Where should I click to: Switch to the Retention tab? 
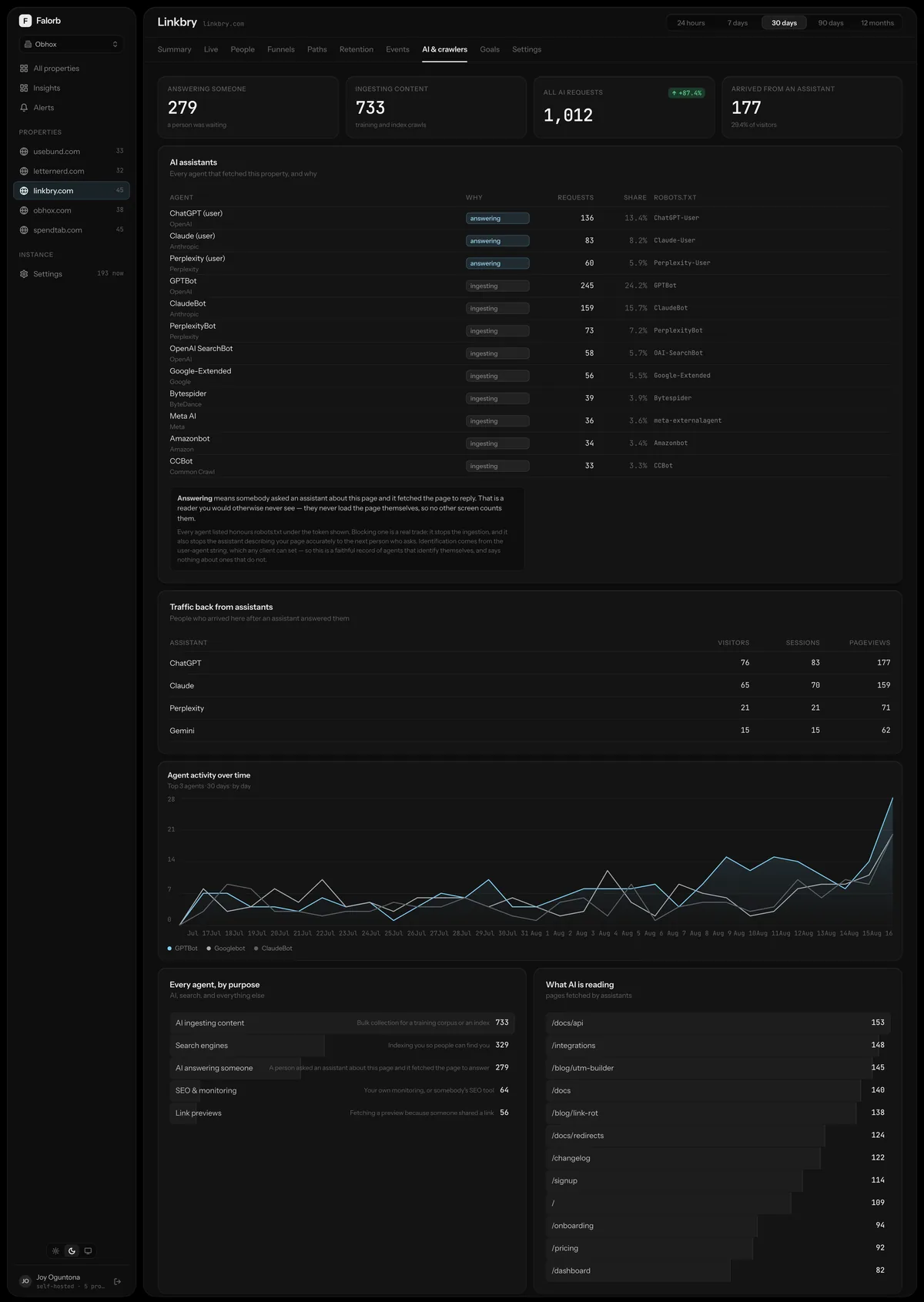click(357, 49)
